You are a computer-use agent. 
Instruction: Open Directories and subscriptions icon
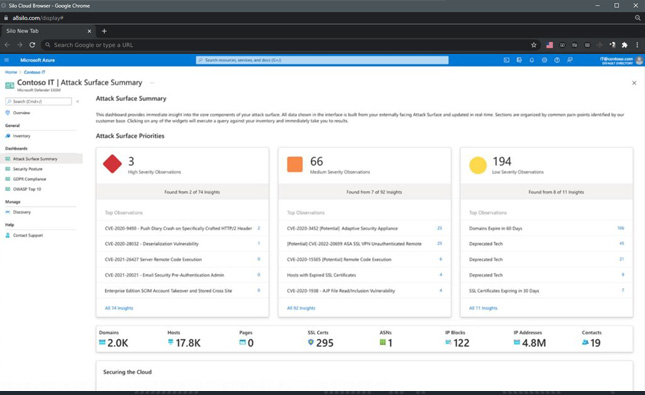point(519,60)
